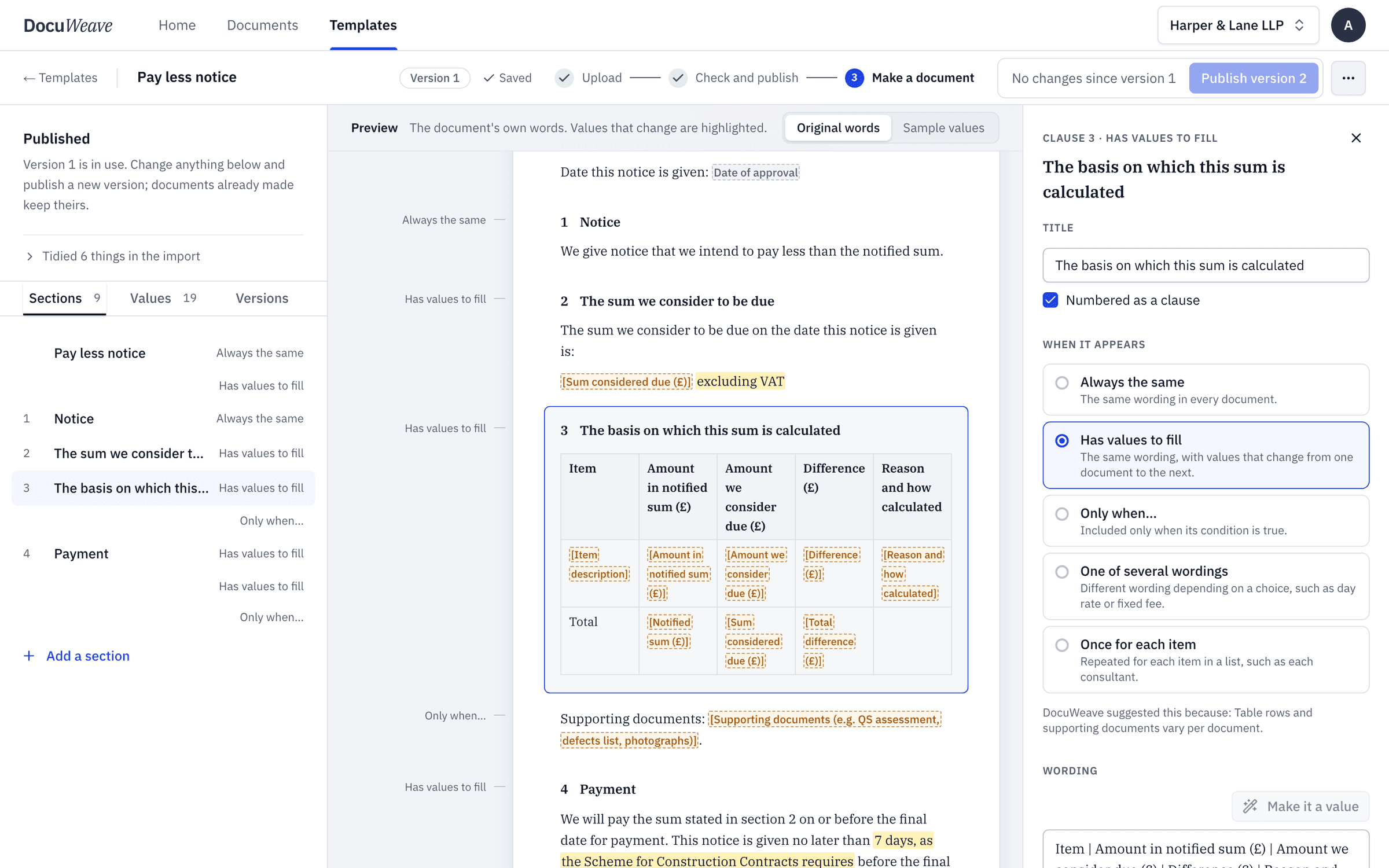Click the Make it a value button
The height and width of the screenshot is (868, 1389).
click(x=1300, y=806)
